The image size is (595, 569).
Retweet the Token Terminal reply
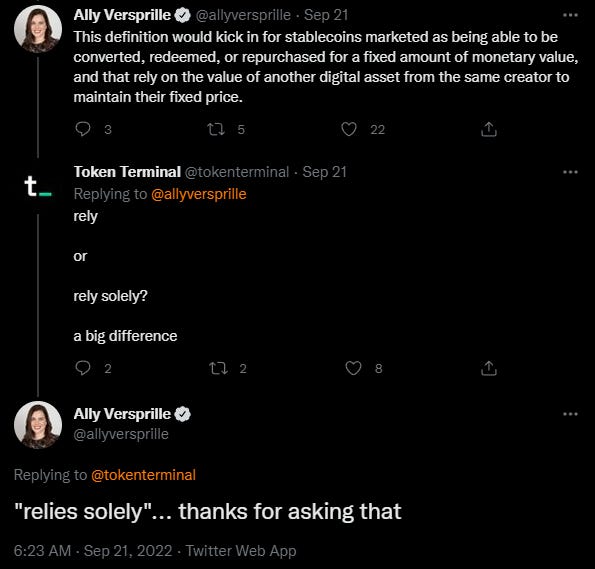tap(218, 368)
